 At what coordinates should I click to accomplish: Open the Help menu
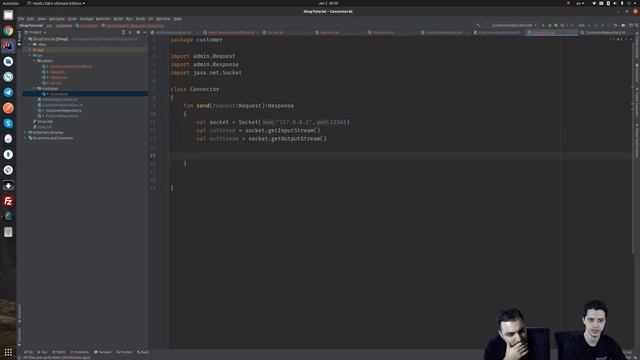pyautogui.click(x=177, y=19)
